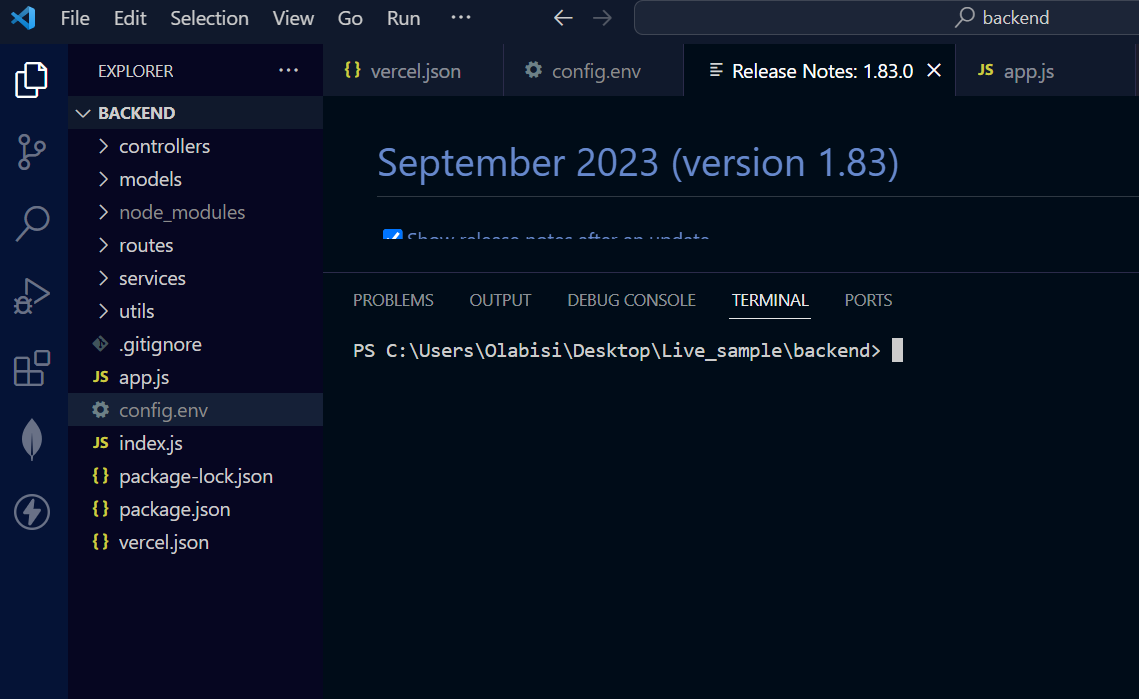
Task: Open the PROBLEMS panel
Action: click(393, 300)
